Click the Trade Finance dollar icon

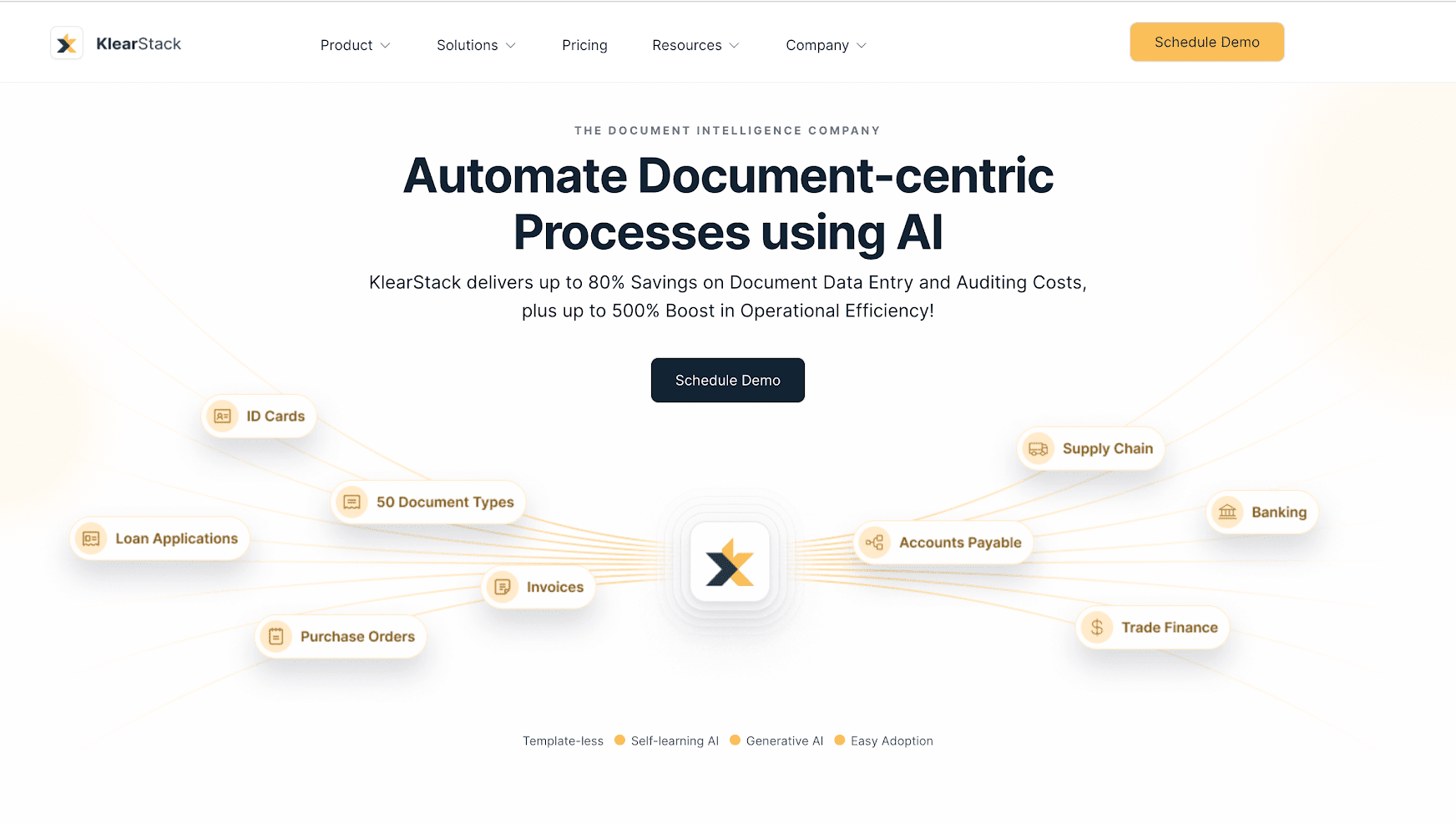click(x=1097, y=627)
